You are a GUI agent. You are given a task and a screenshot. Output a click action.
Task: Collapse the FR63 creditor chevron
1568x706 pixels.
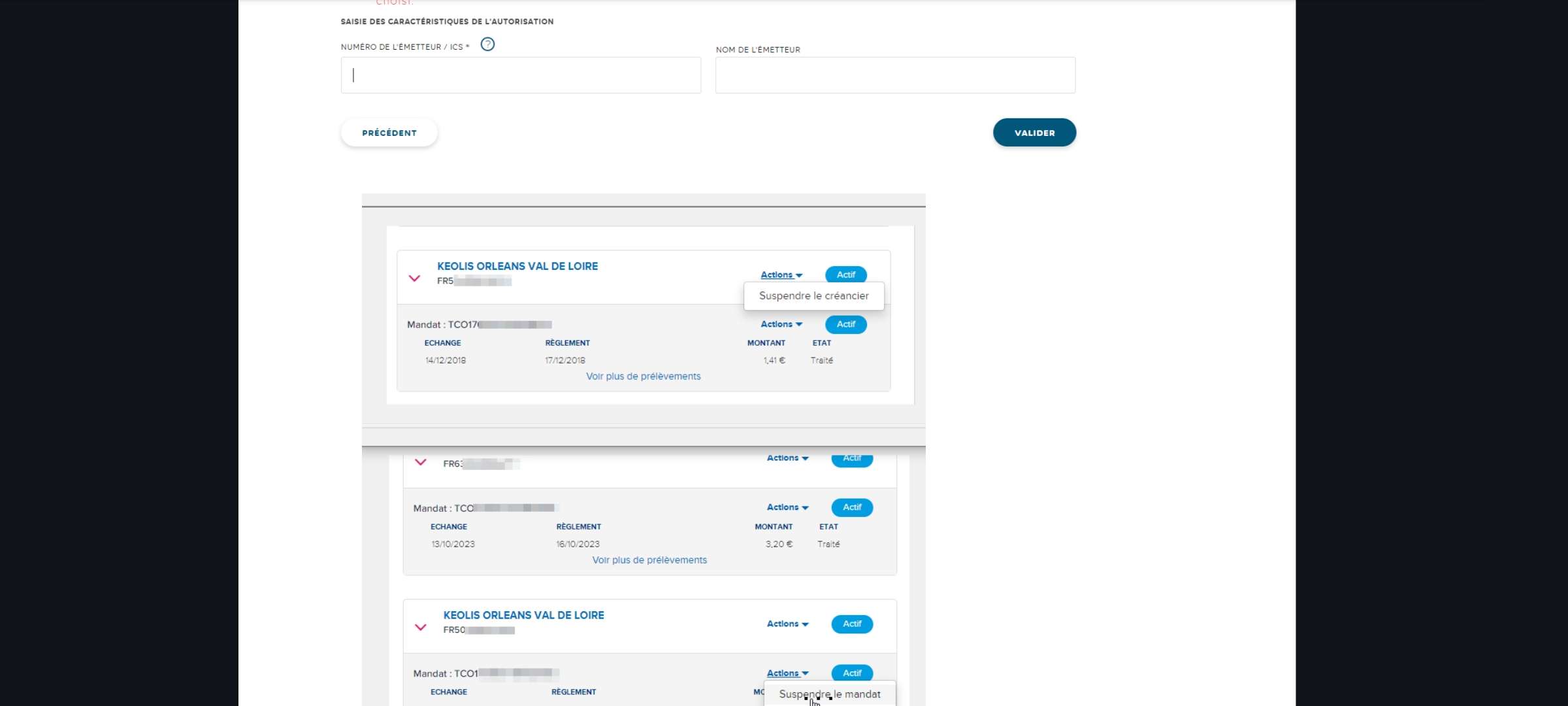pos(421,462)
